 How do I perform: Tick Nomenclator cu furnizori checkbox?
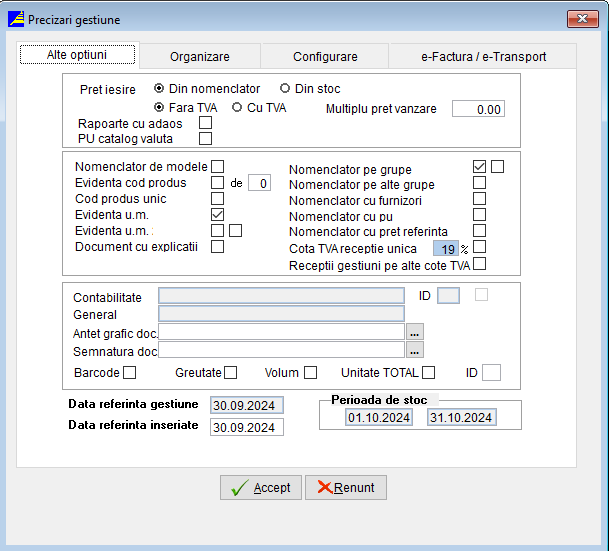pyautogui.click(x=480, y=199)
